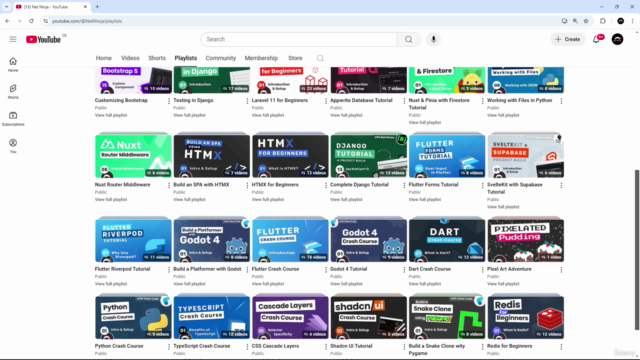
Task: Start voice search with microphone
Action: coord(433,39)
